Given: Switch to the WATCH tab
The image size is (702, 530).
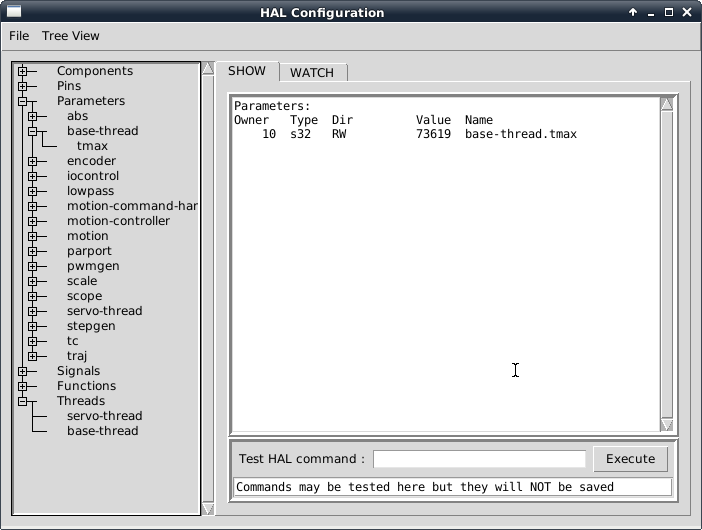Looking at the screenshot, I should click(312, 73).
